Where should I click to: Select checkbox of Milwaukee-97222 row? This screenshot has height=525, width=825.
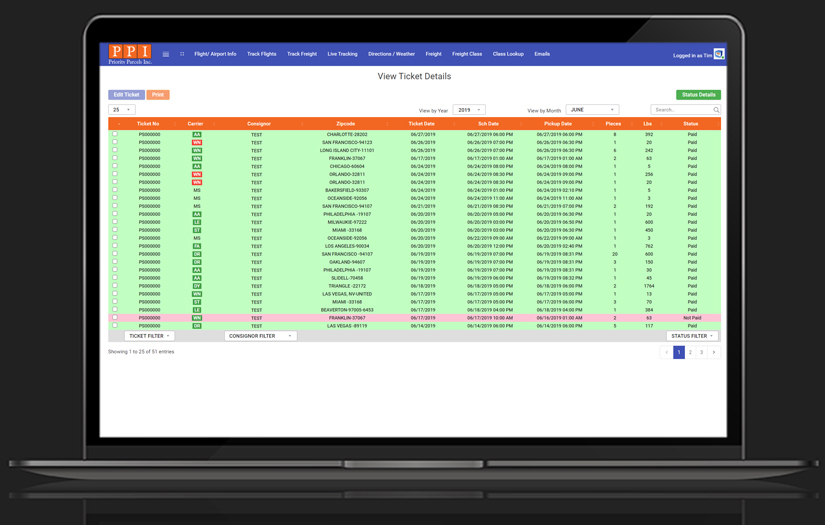tap(115, 221)
